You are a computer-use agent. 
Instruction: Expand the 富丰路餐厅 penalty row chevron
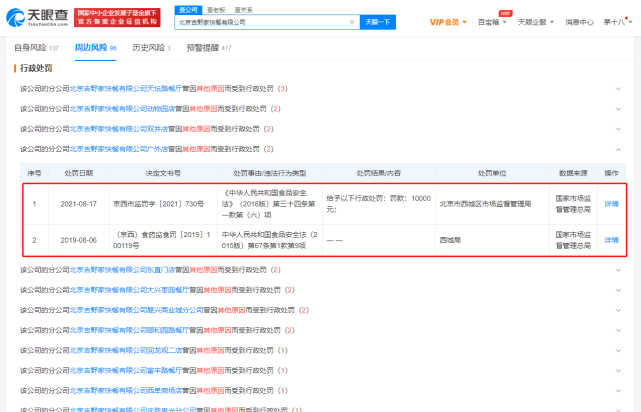618,370
